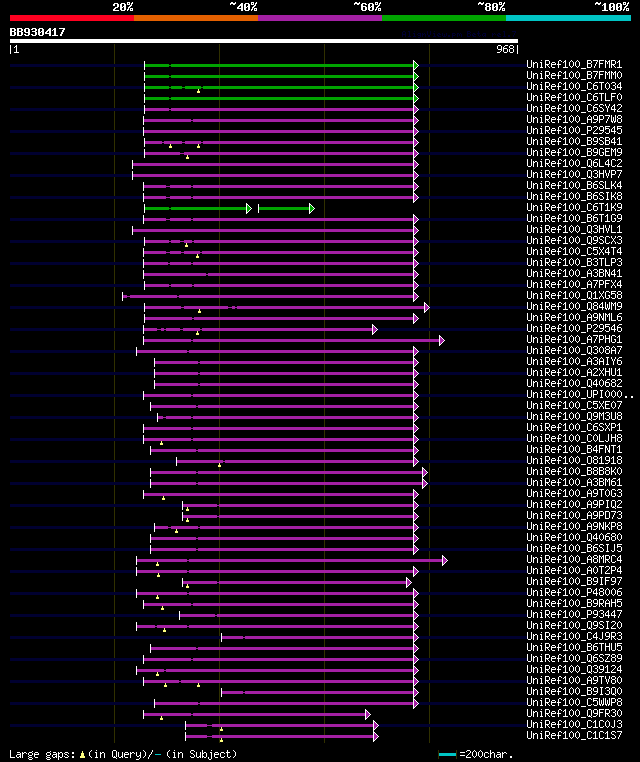This screenshot has width=640, height=762.
Task: Click the purple ~60% identity band
Action: (320, 18)
